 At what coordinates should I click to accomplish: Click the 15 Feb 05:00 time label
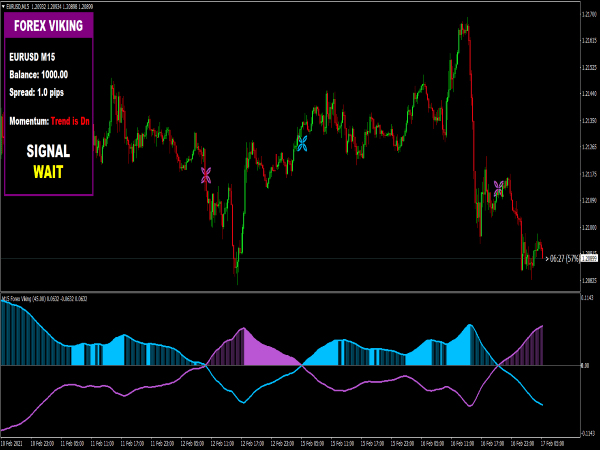click(x=312, y=443)
